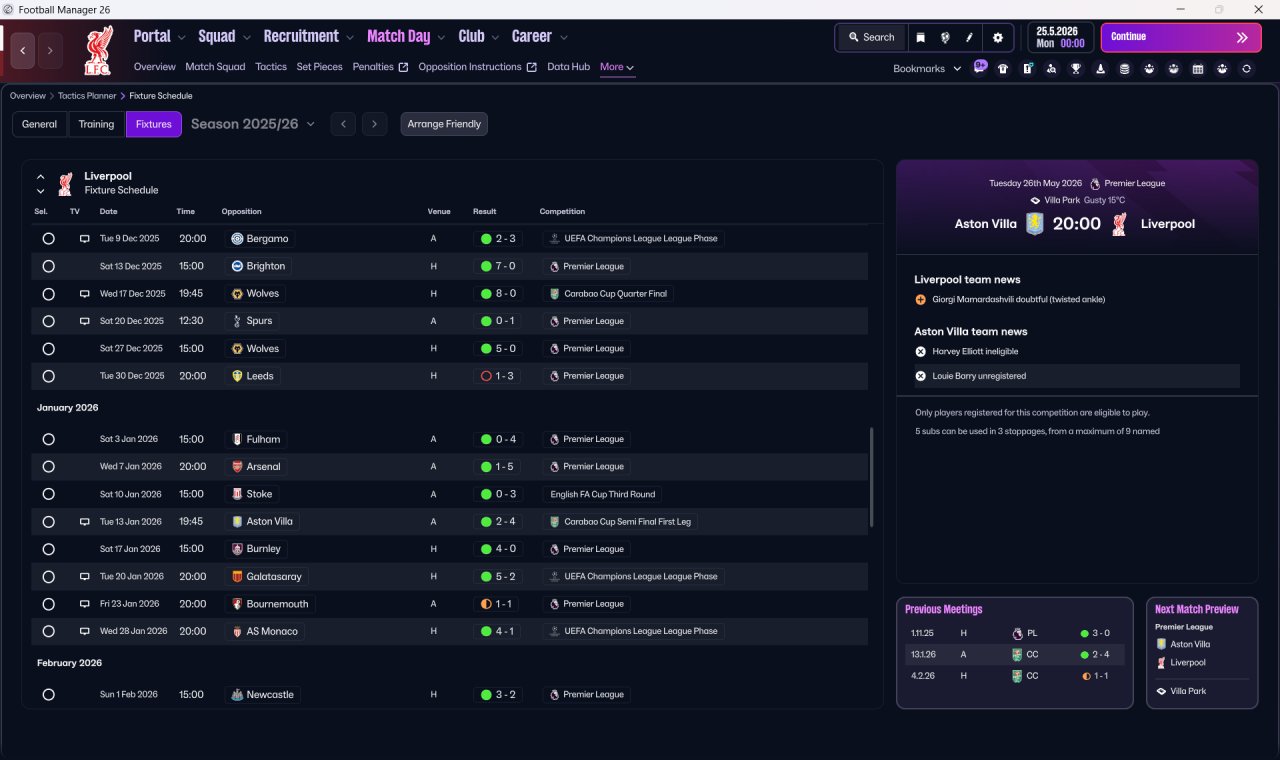
Task: Click the training cone icon in the bookmarks bar
Action: tap(1100, 69)
